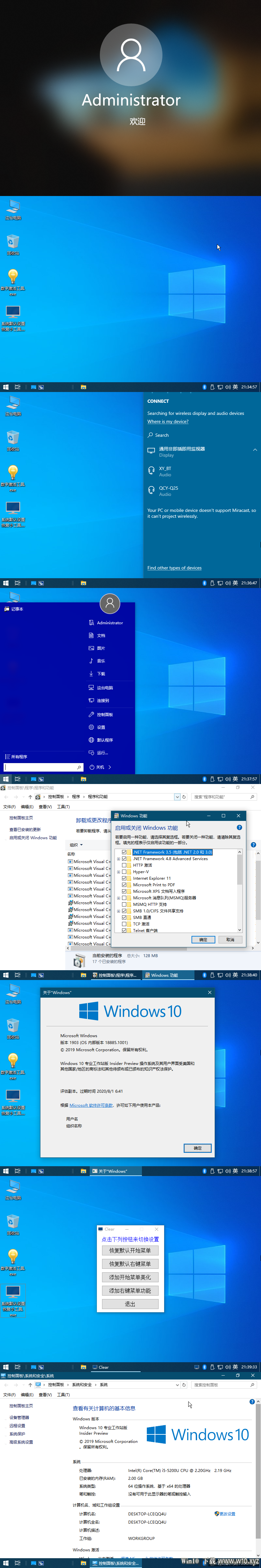The width and height of the screenshot is (261, 1568).
Task: Open 默认程序 from the Start menu
Action: [101, 740]
